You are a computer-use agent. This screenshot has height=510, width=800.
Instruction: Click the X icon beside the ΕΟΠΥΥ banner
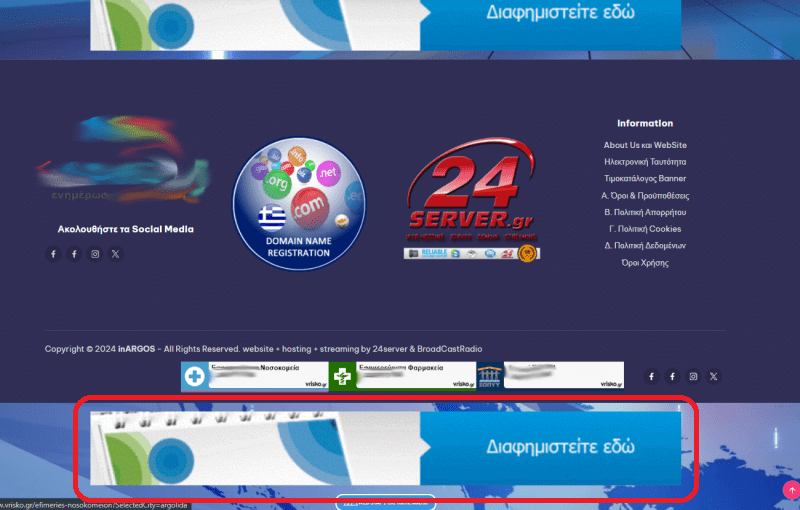[x=713, y=376]
